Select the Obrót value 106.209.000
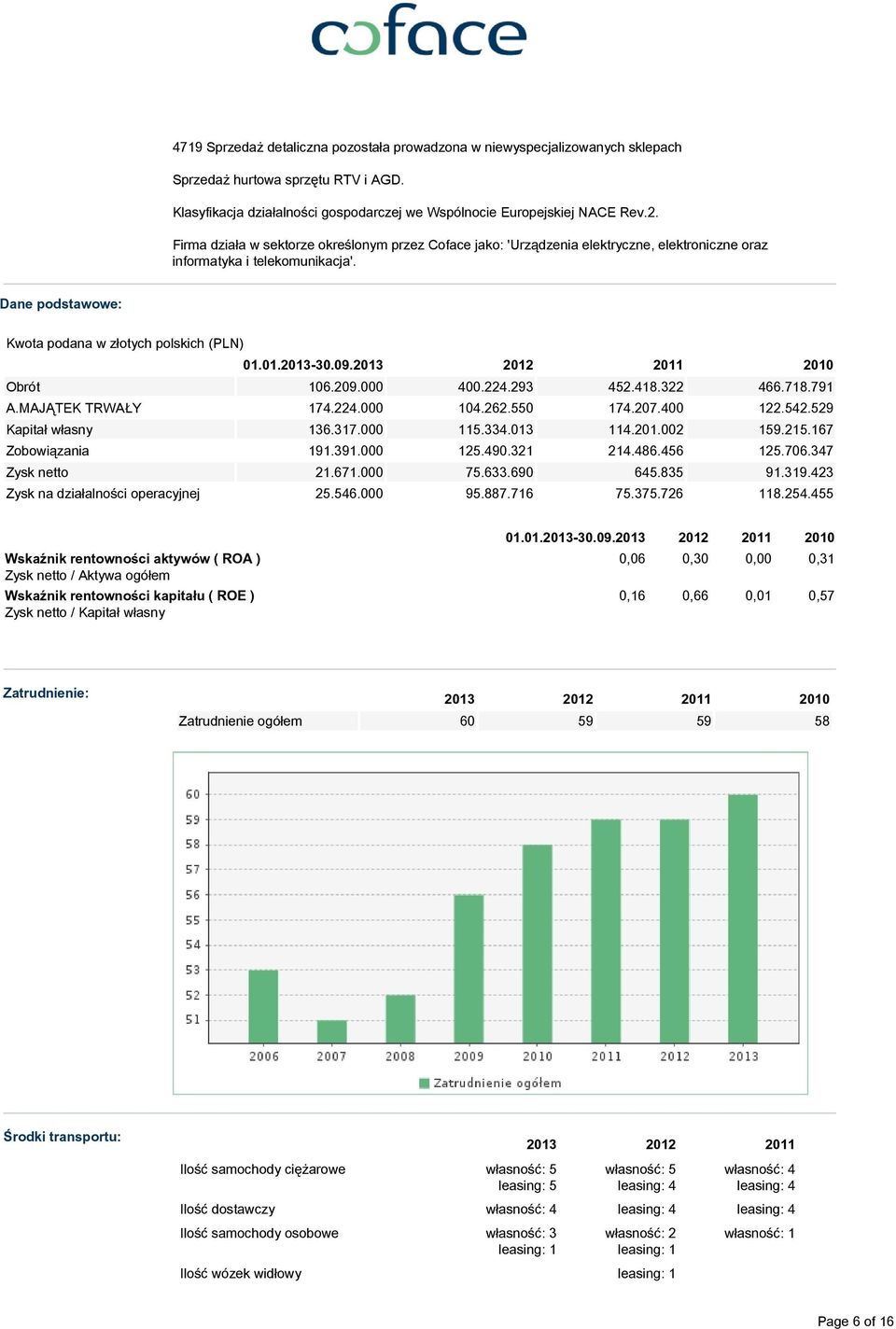The image size is (896, 1329). pos(345,386)
